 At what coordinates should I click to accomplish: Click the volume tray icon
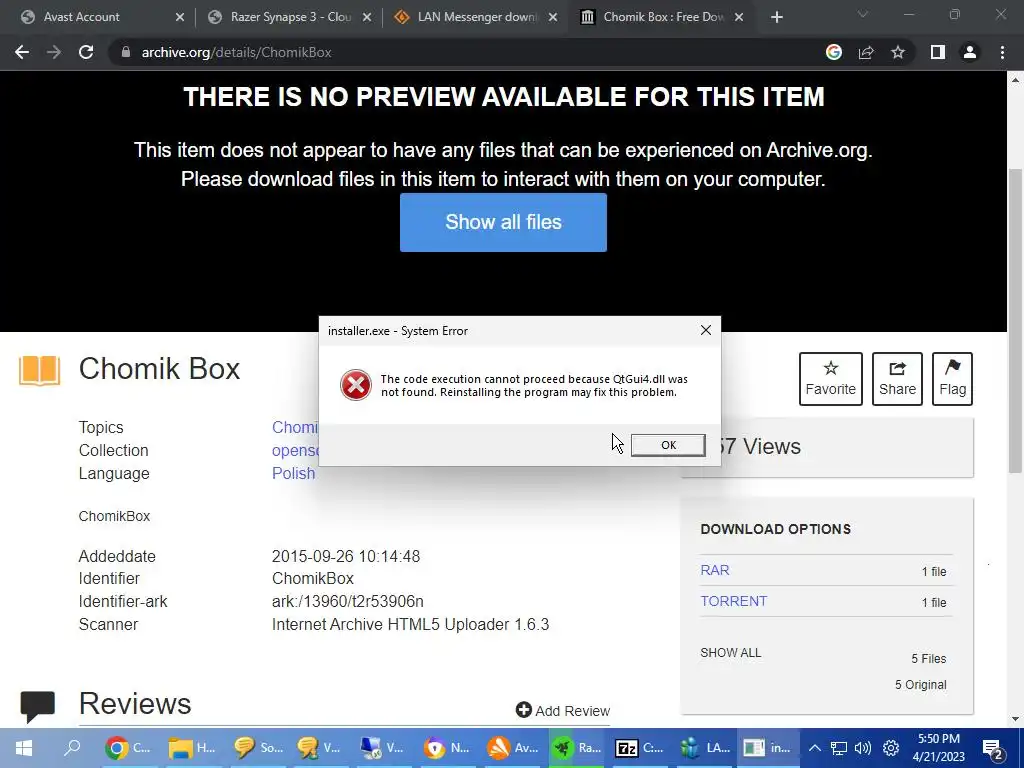pos(863,748)
